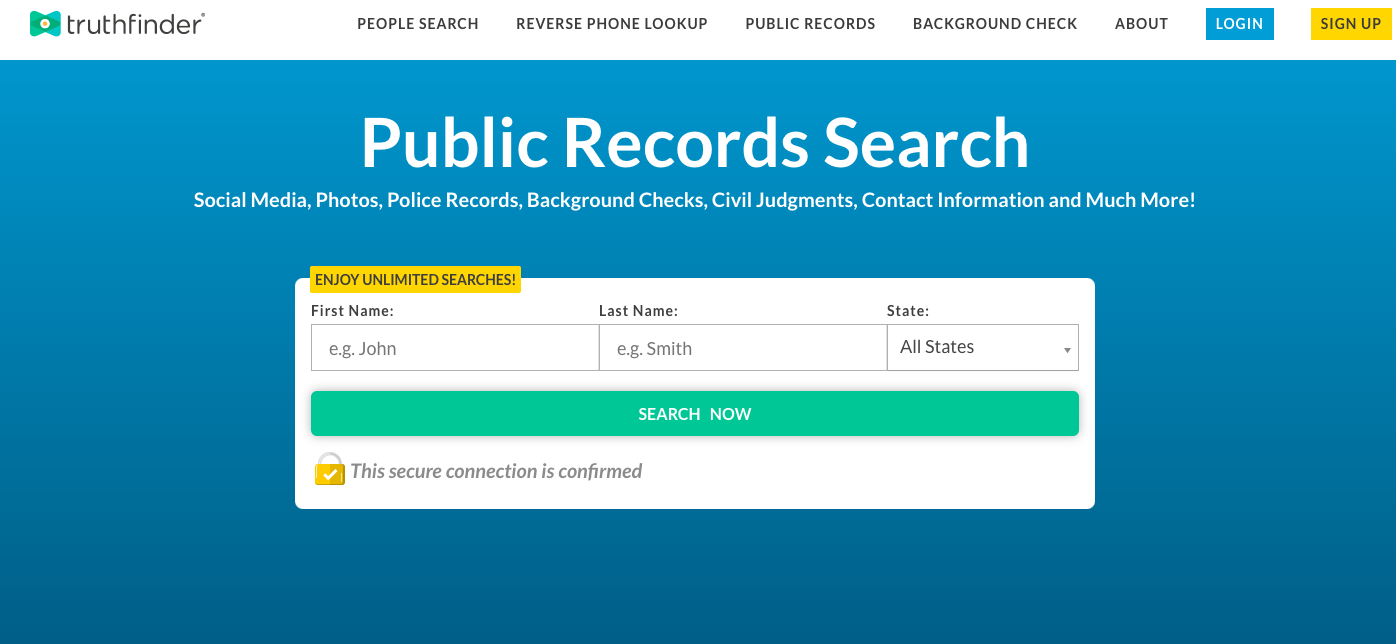Viewport: 1396px width, 644px height.
Task: Open the About page
Action: click(x=1141, y=24)
